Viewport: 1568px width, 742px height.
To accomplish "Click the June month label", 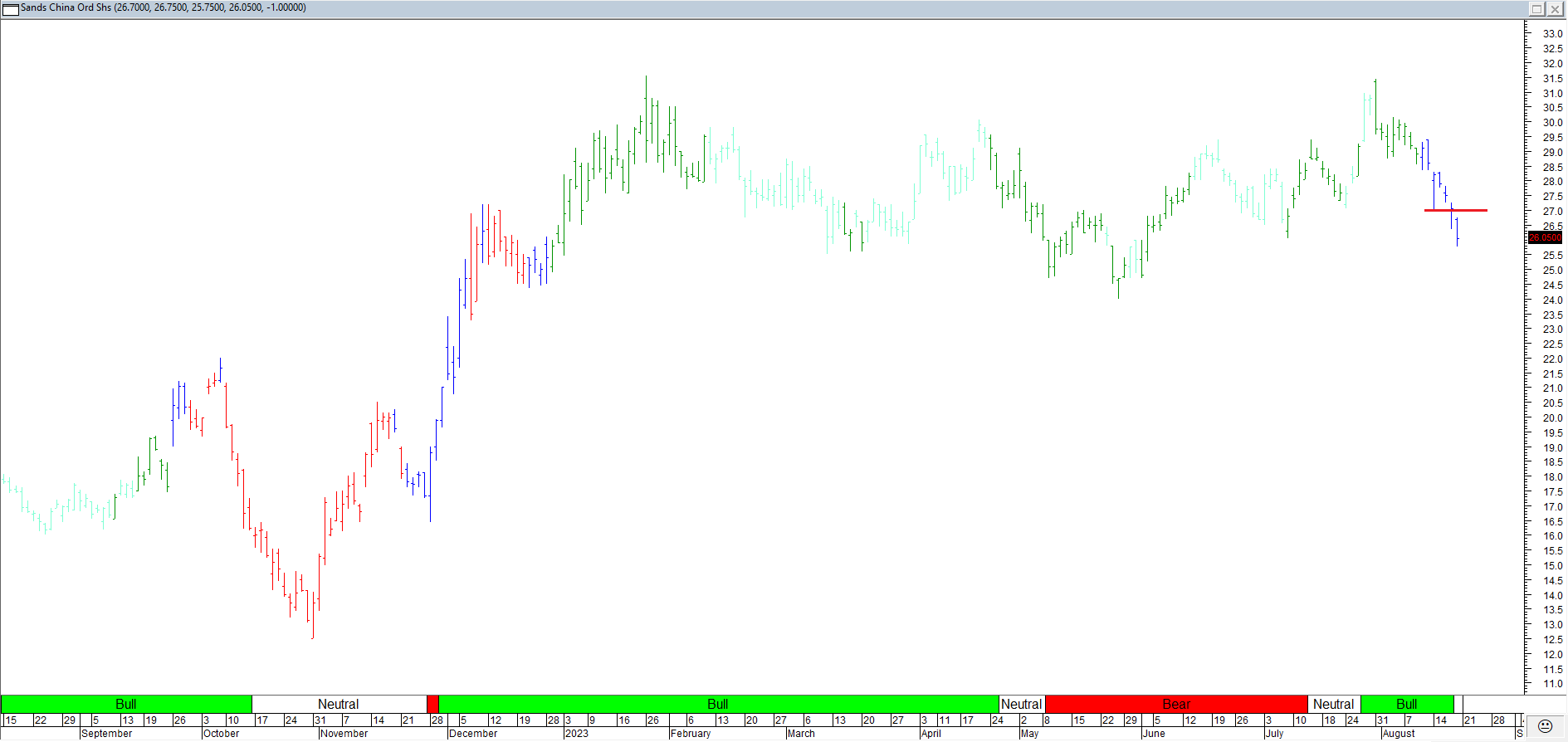I will pyautogui.click(x=1155, y=734).
